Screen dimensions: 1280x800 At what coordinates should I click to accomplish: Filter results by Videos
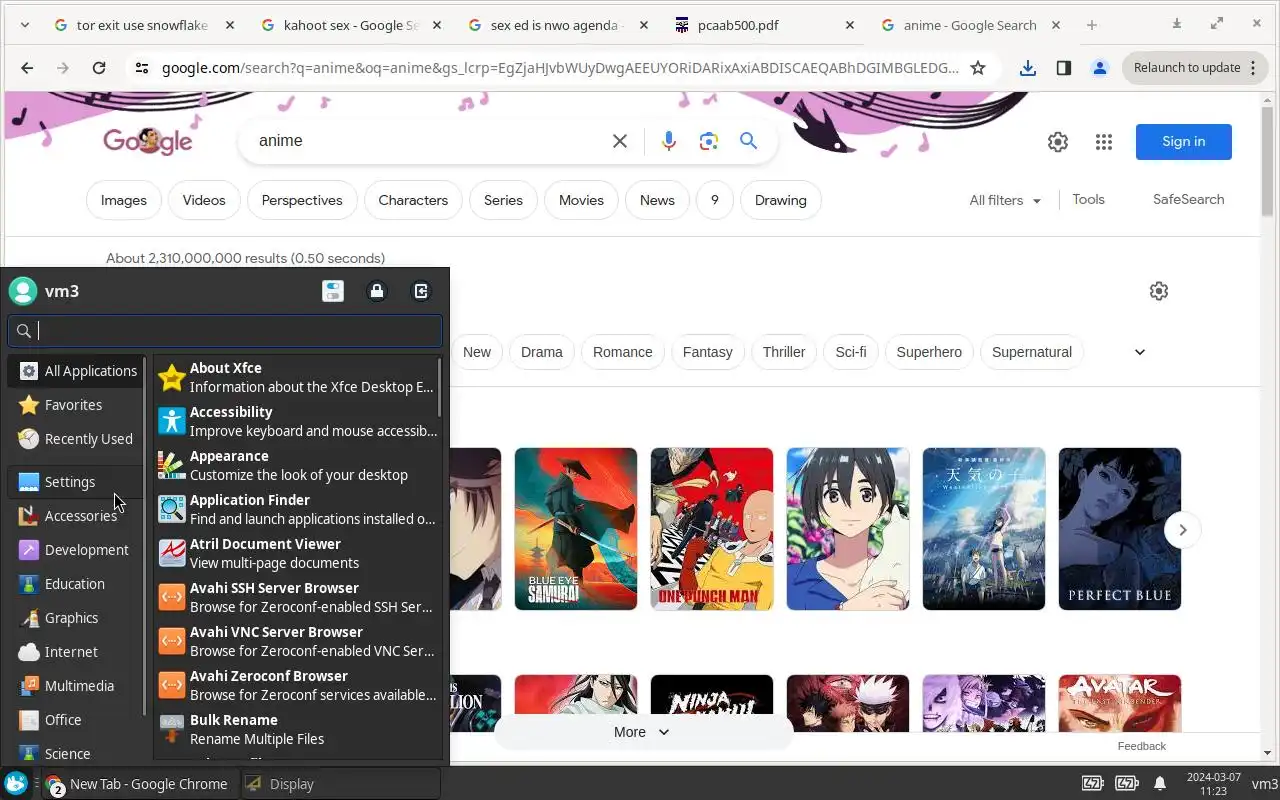pyautogui.click(x=204, y=200)
